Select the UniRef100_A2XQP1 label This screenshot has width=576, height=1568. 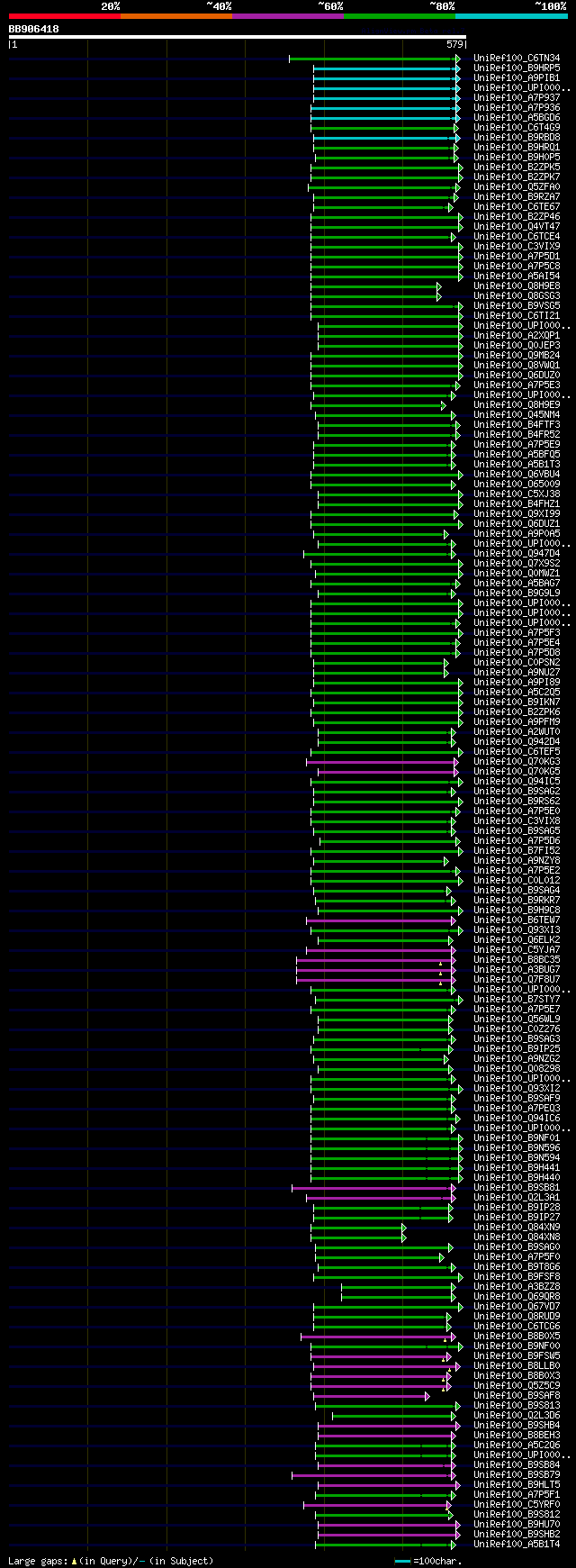[x=517, y=336]
